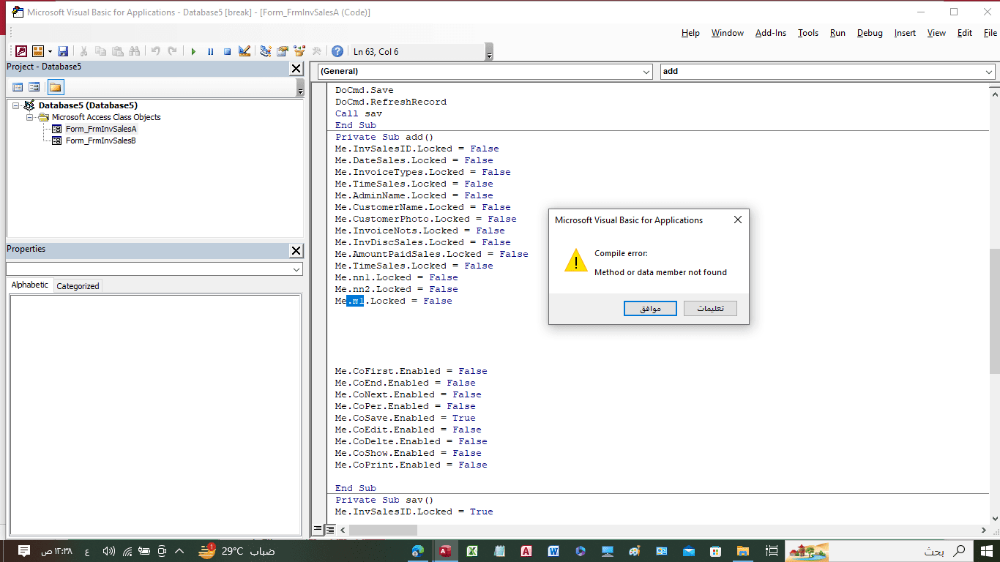Image resolution: width=1000 pixels, height=562 pixels.
Task: Click the Procedure View toggle button
Action: coord(318,529)
